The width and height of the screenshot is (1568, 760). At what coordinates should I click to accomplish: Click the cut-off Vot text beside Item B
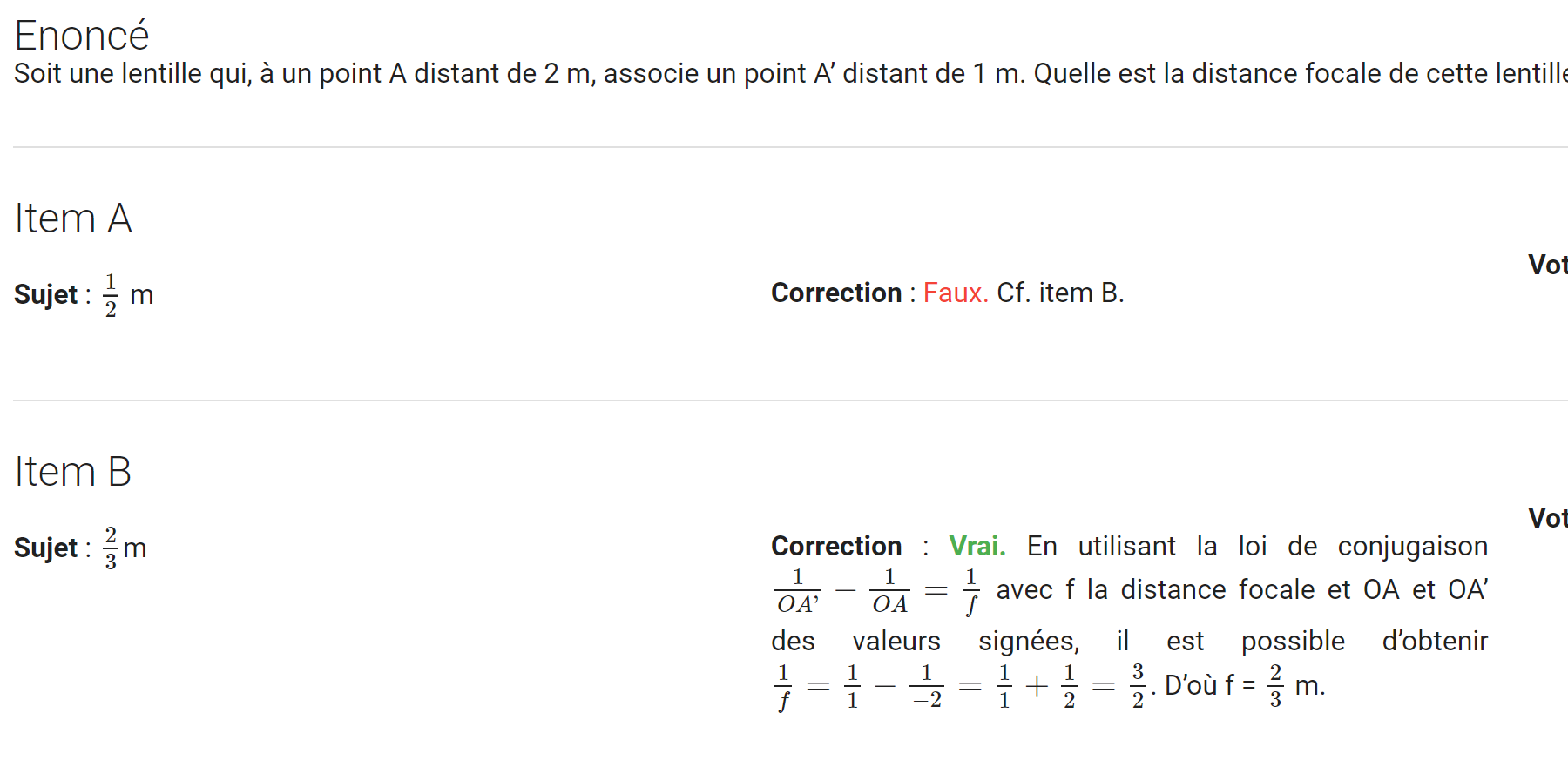(x=1548, y=518)
